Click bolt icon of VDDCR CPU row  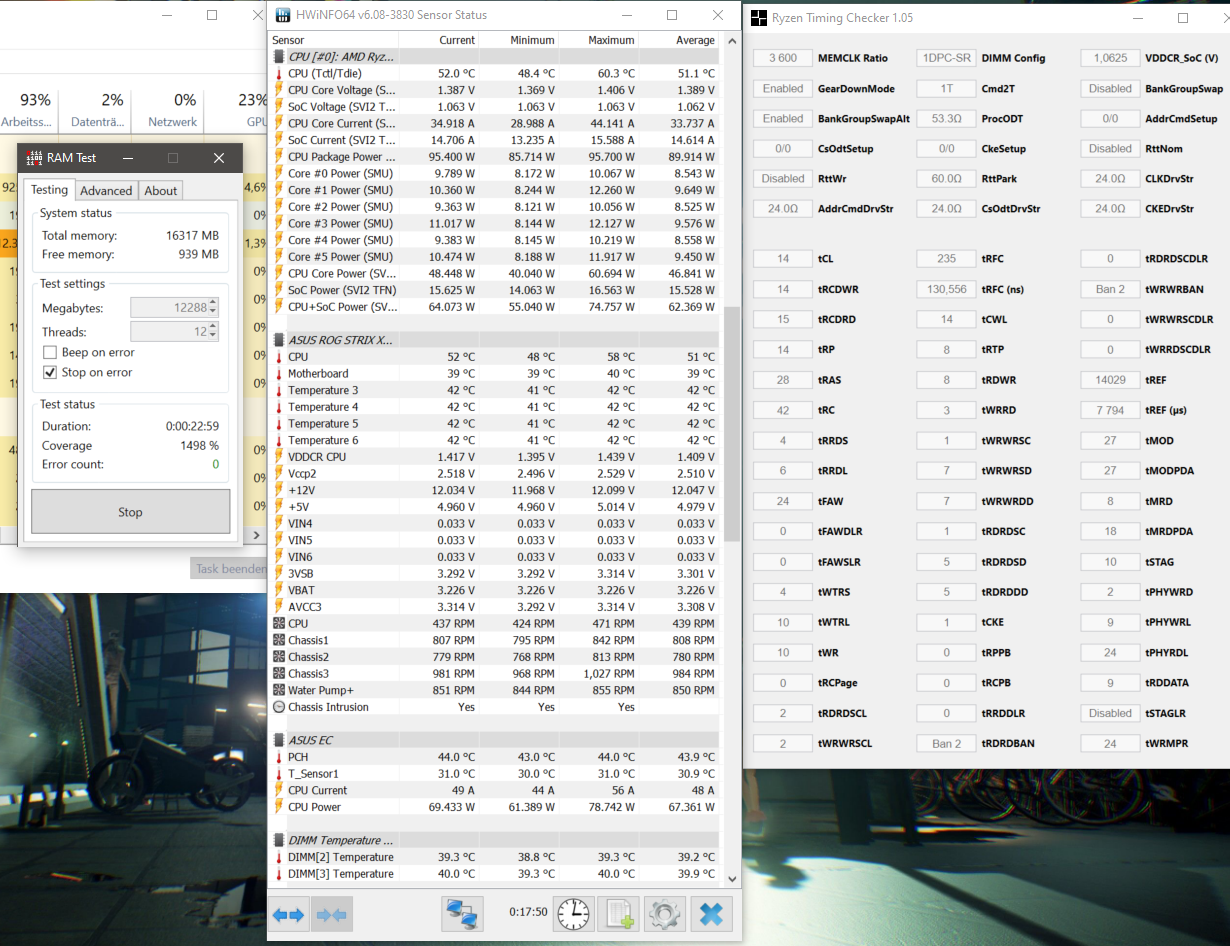pyautogui.click(x=279, y=457)
